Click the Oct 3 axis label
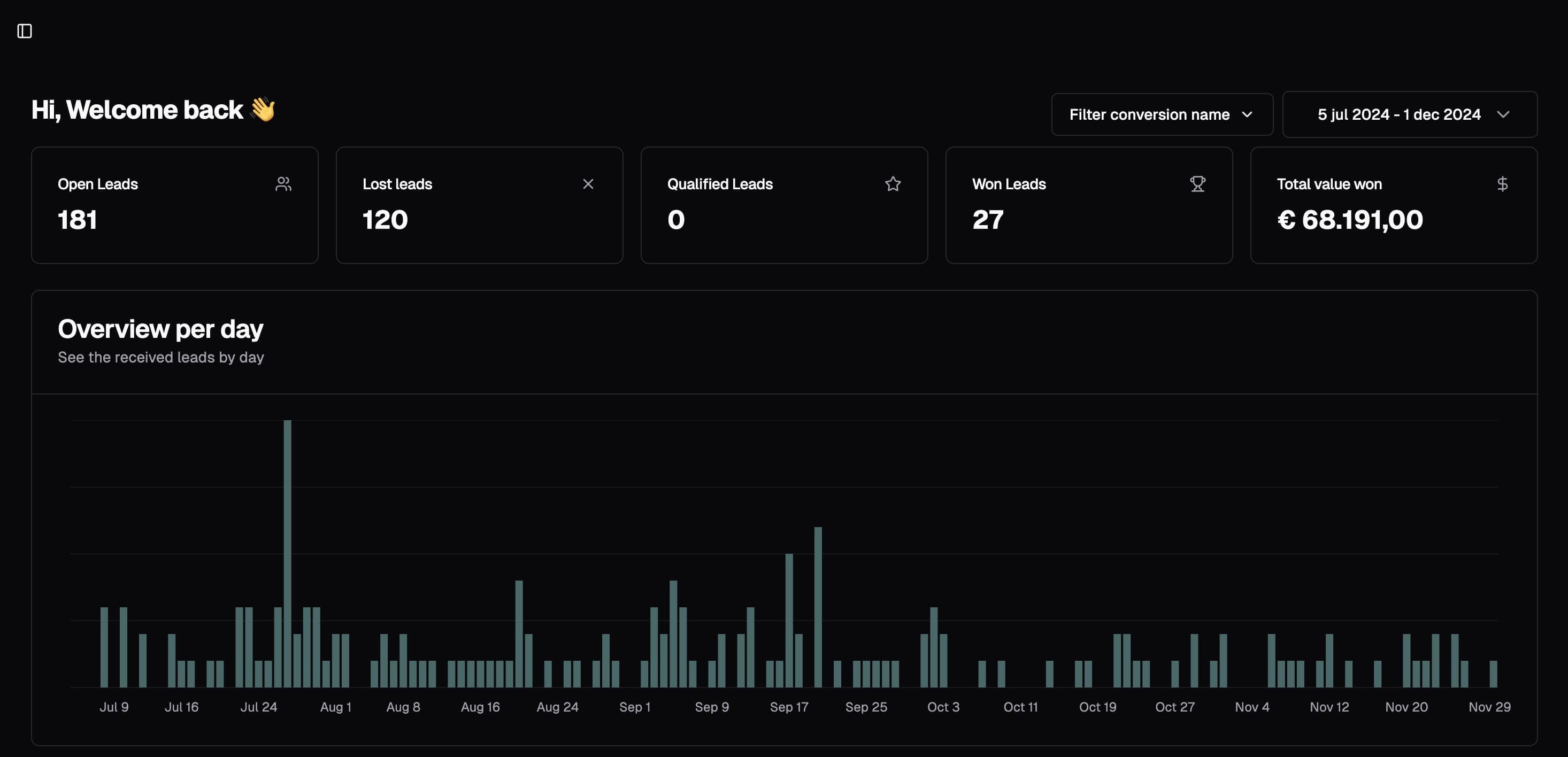This screenshot has height=757, width=1568. pyautogui.click(x=943, y=707)
